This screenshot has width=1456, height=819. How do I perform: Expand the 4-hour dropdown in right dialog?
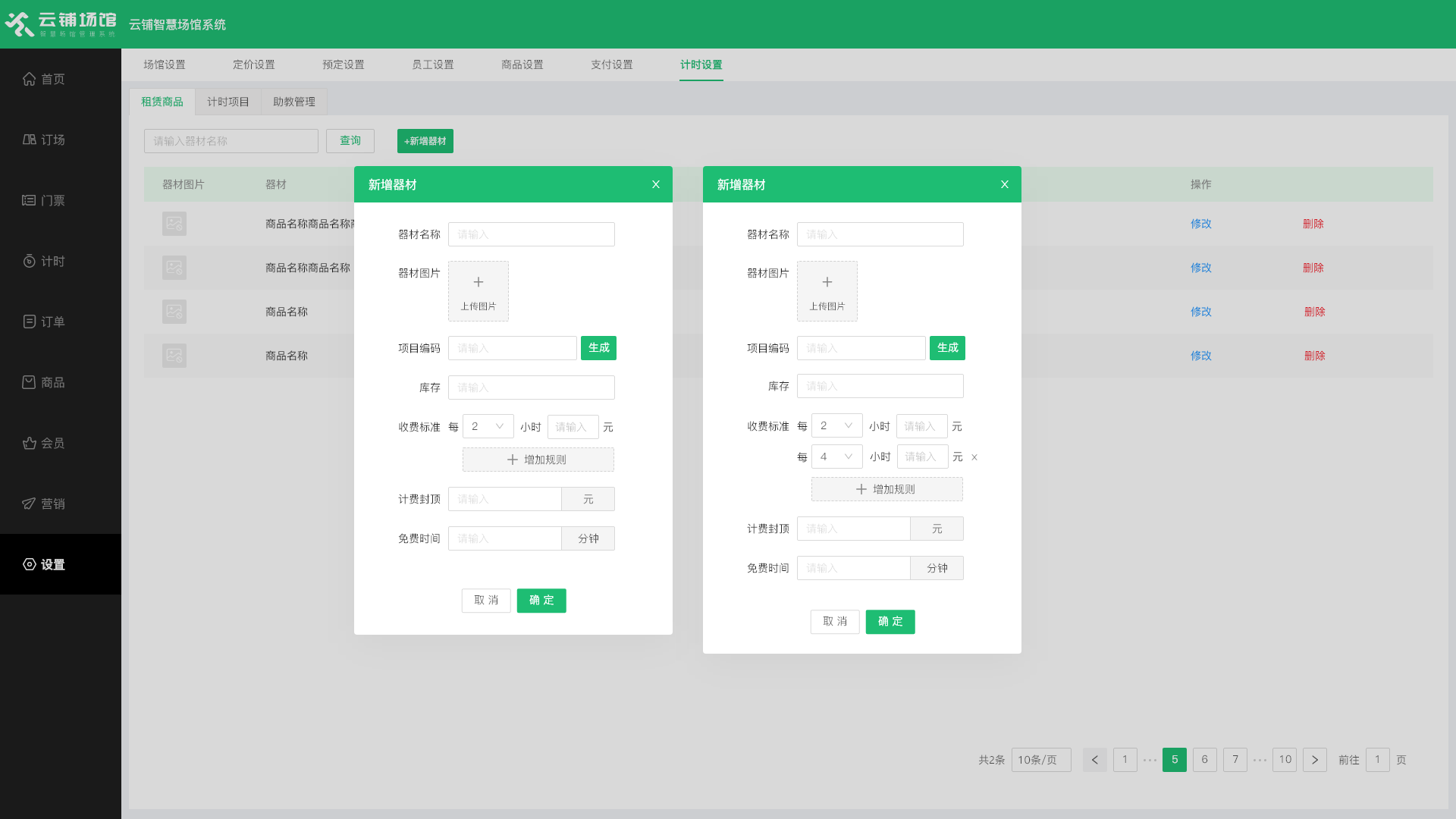[x=836, y=457]
